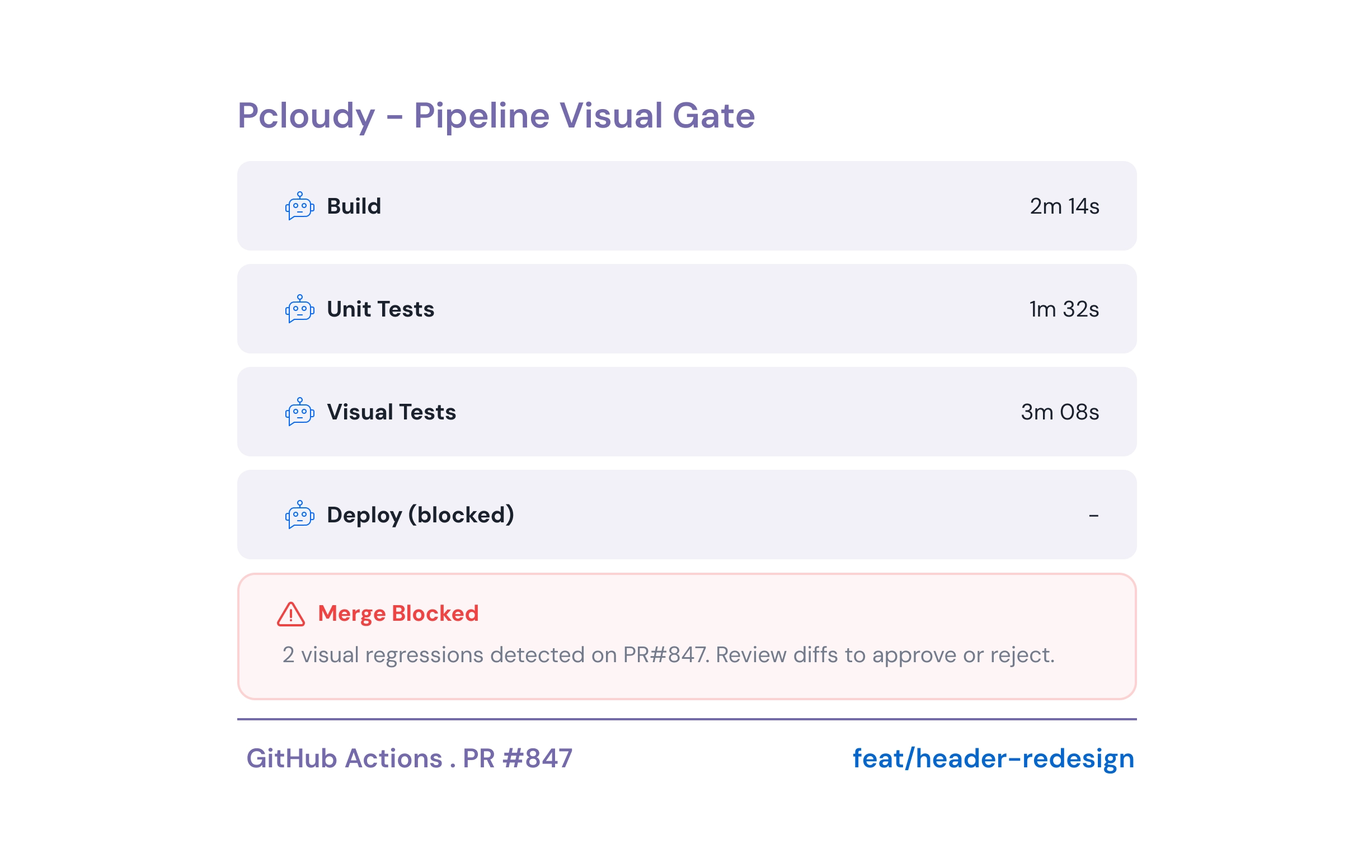Click the robot icon beside Unit Tests
This screenshot has height=868, width=1372.
pyautogui.click(x=300, y=309)
